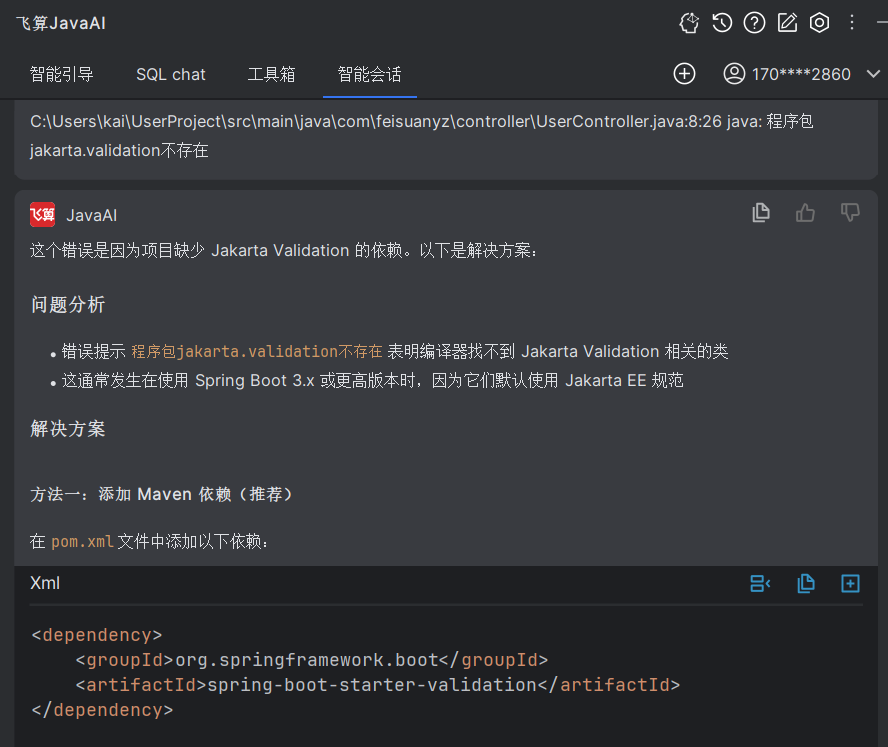This screenshot has width=888, height=747.
Task: Expand the account 170****2860 dropdown arrow
Action: pos(872,74)
